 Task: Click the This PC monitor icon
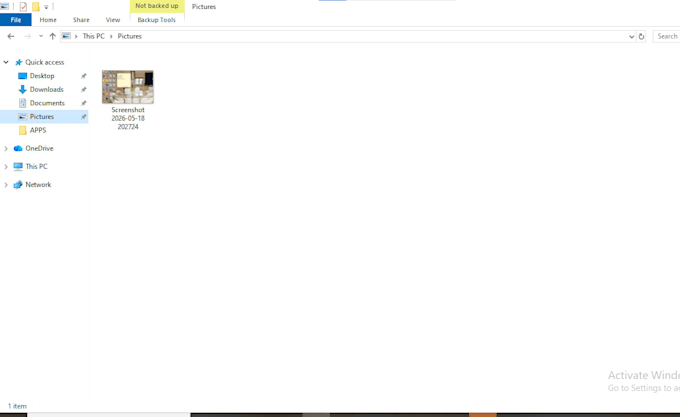pyautogui.click(x=18, y=166)
